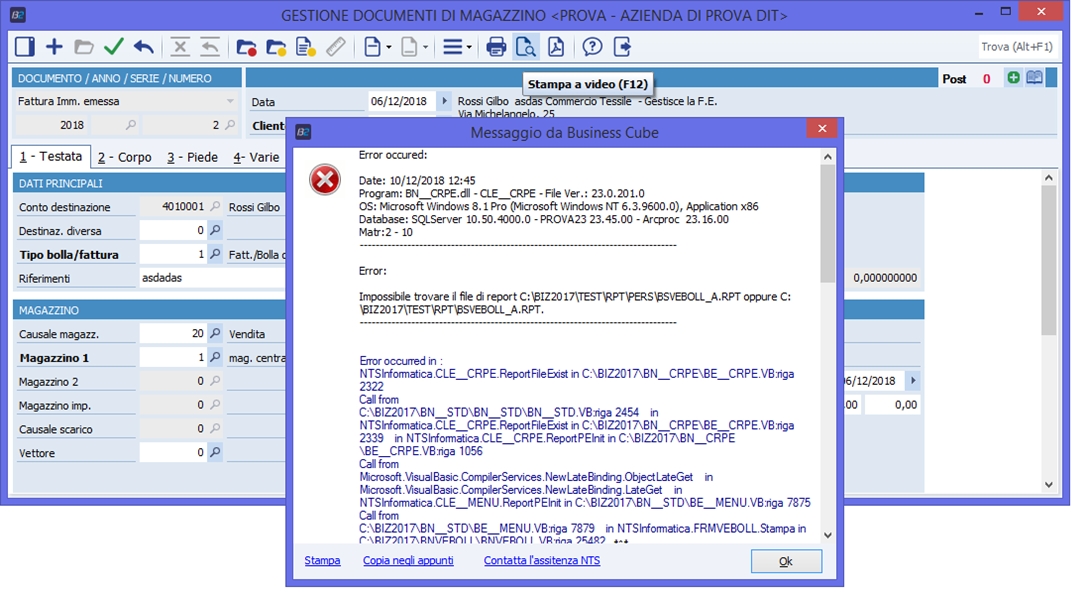This screenshot has width=1088, height=593.
Task: Click the blue document icon with arrow
Action: coord(373,47)
